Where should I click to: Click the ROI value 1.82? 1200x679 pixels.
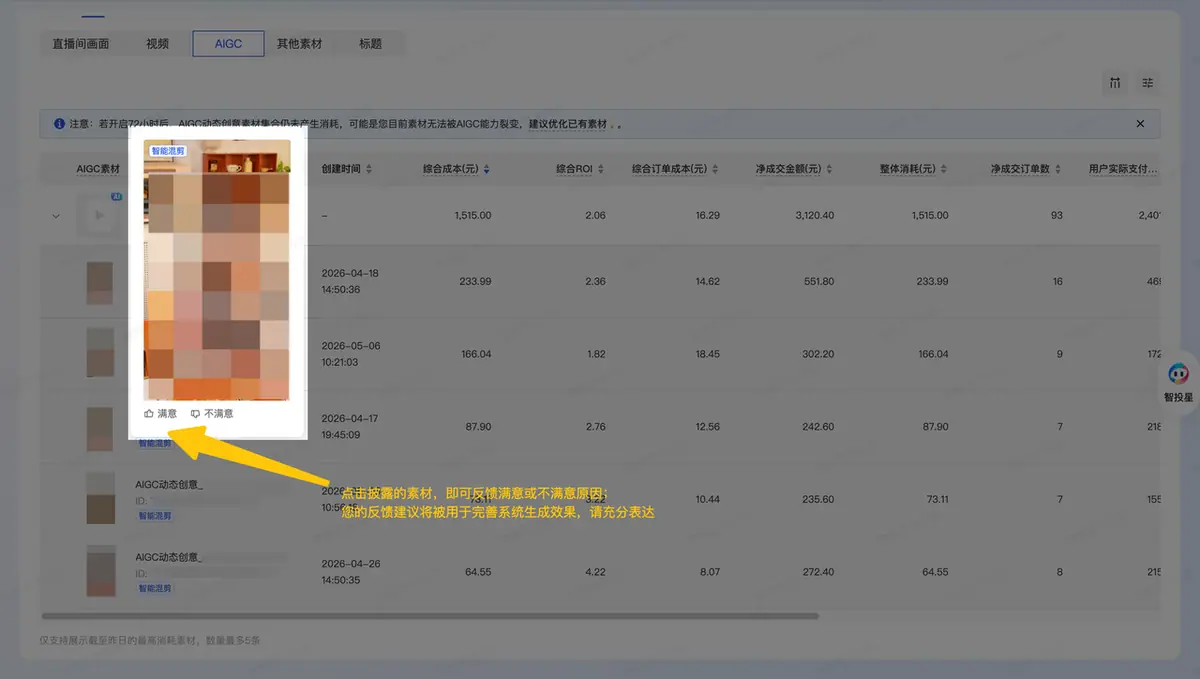595,354
